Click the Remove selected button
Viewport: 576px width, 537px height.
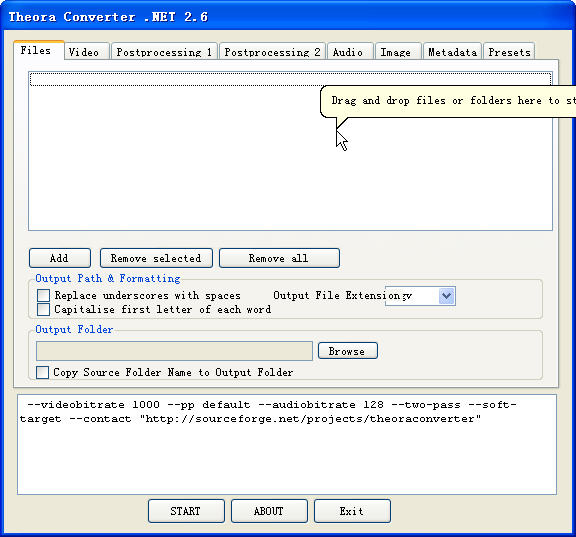(156, 258)
